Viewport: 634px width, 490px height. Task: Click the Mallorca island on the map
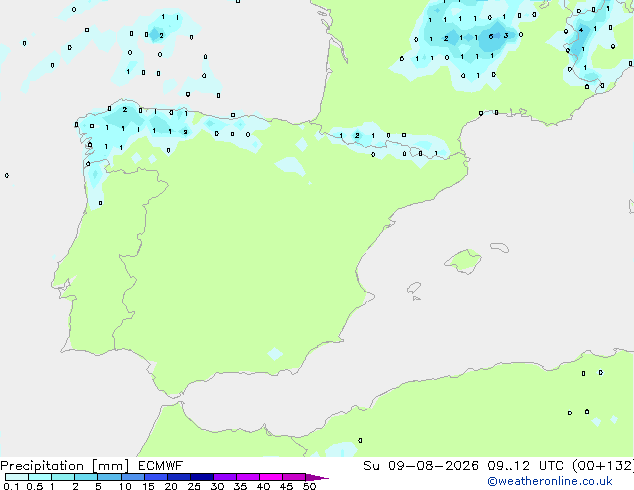(x=463, y=261)
